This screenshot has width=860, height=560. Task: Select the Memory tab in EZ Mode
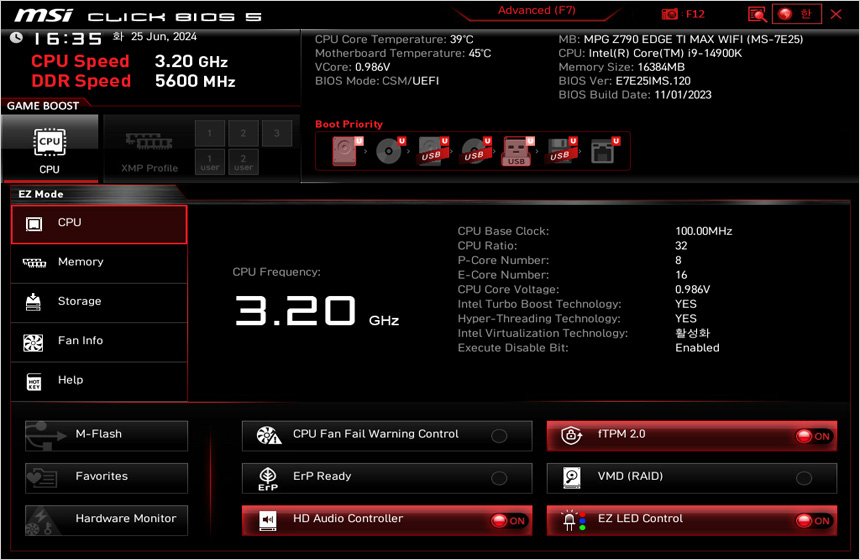pos(99,262)
